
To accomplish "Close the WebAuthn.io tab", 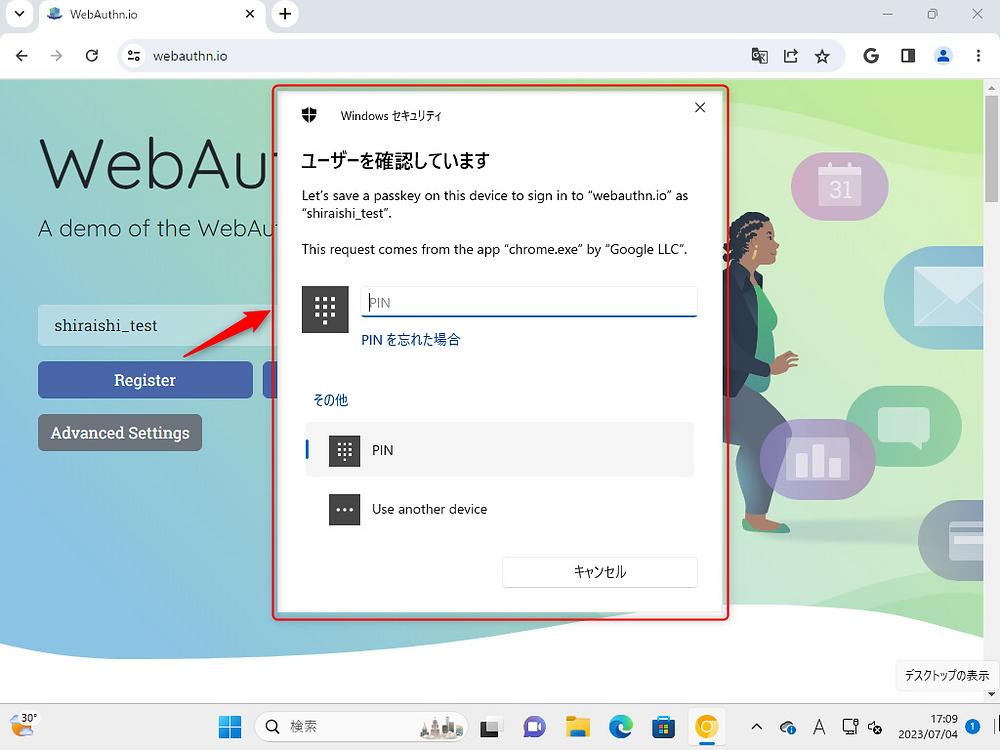I will point(250,14).
